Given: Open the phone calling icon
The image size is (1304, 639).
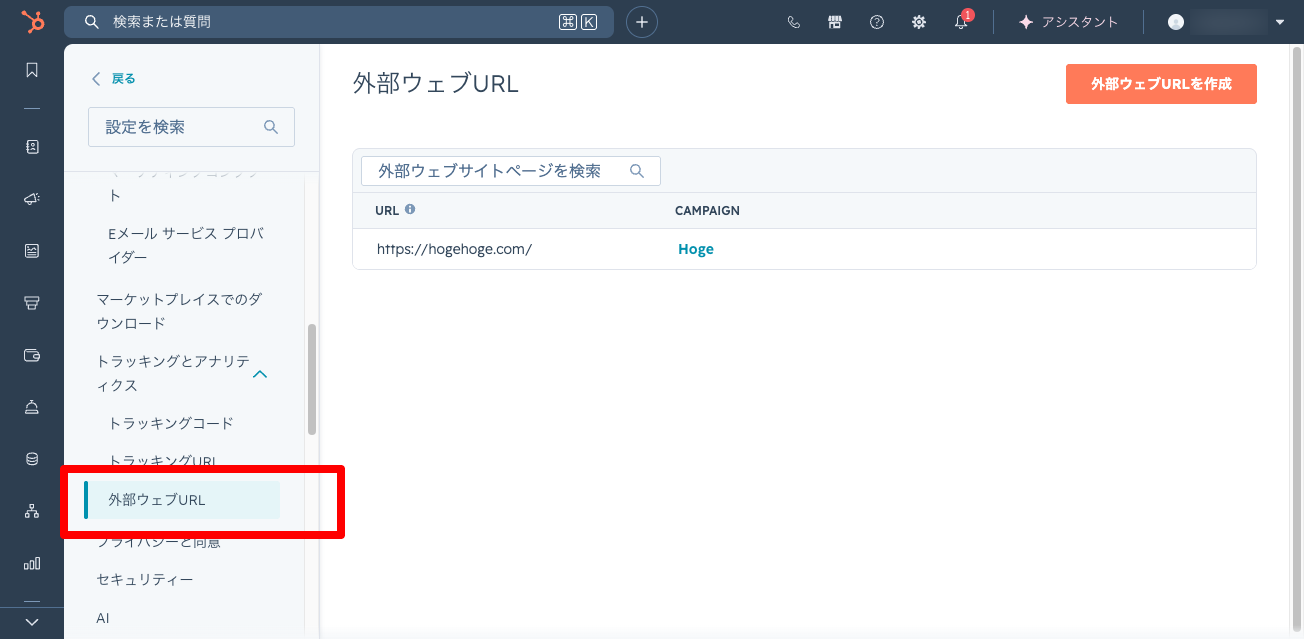Looking at the screenshot, I should (794, 22).
